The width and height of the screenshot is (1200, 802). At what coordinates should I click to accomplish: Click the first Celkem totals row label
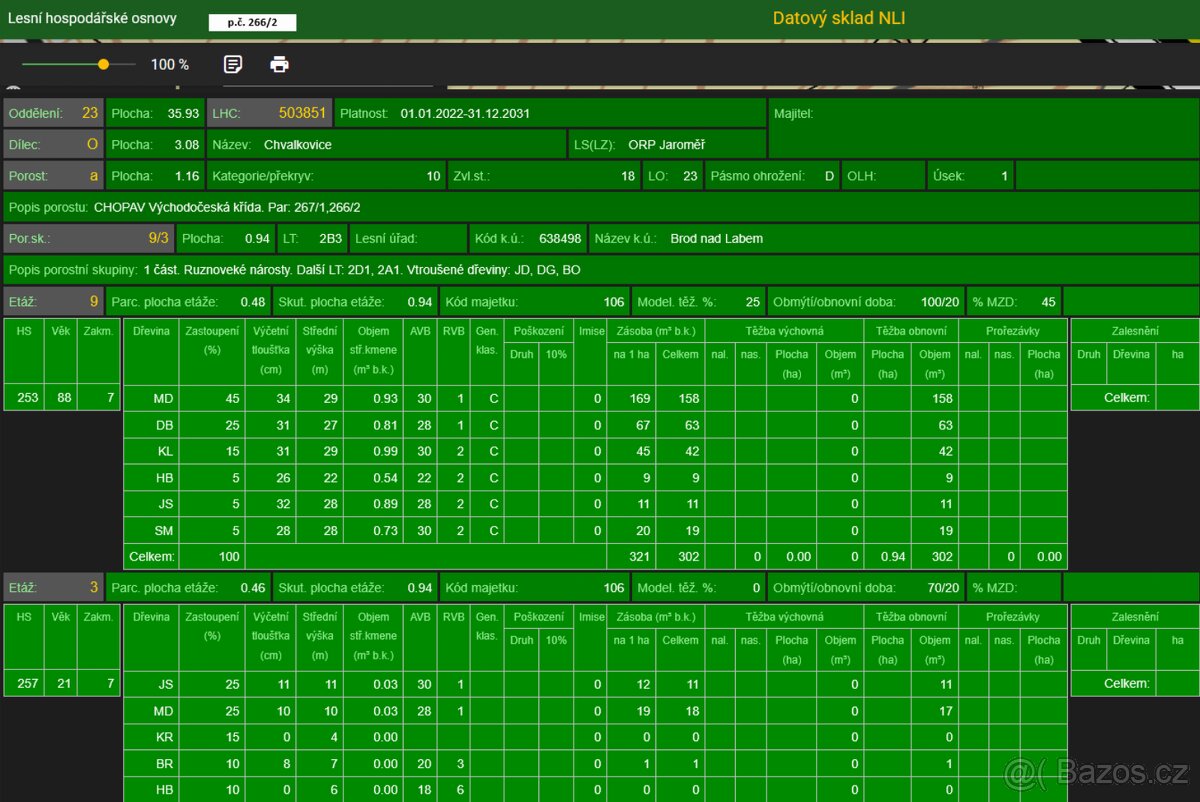151,556
